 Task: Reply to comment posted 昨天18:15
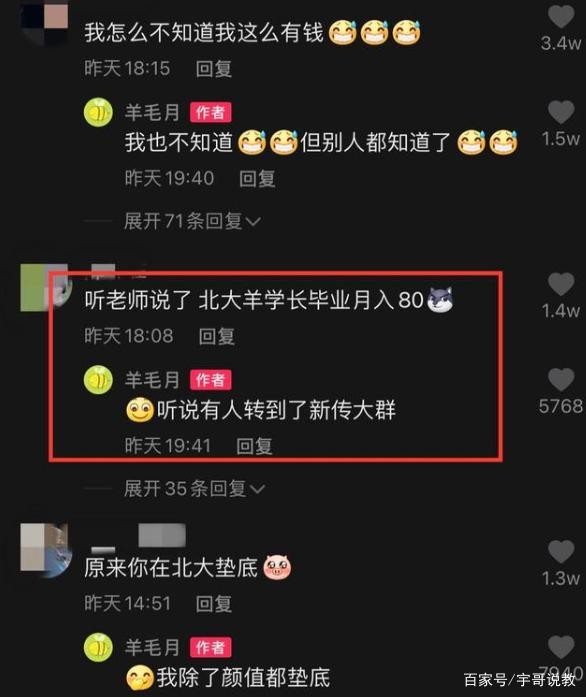[213, 69]
